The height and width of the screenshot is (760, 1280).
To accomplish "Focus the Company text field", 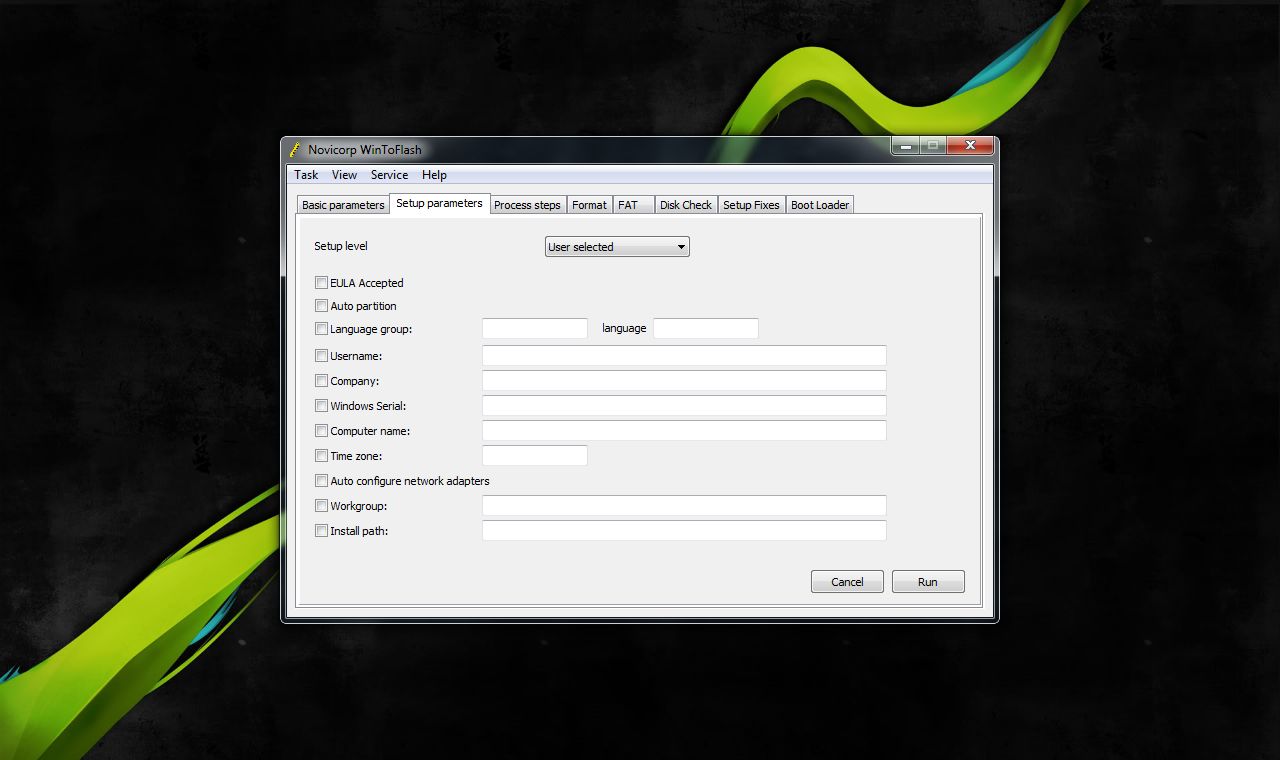I will (684, 380).
